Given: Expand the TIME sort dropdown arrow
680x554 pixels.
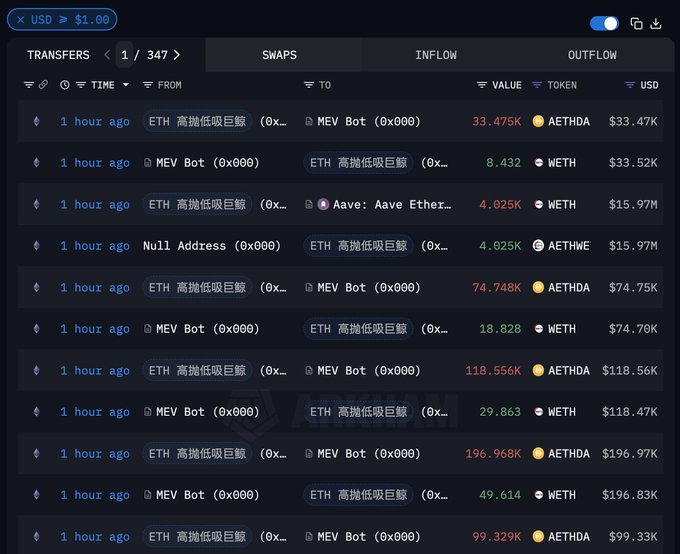Looking at the screenshot, I should click(126, 85).
